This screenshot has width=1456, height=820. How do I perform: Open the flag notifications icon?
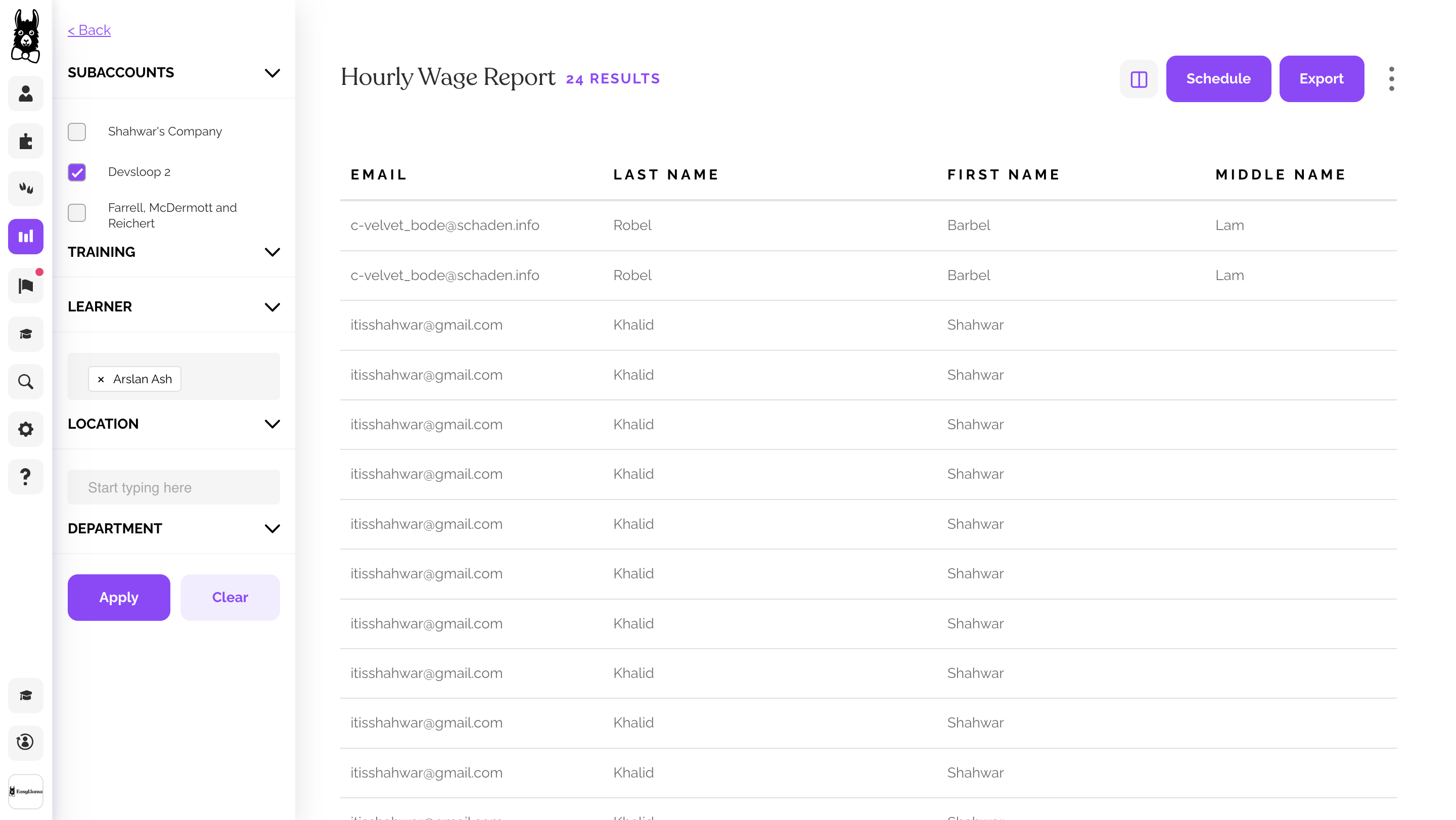[x=25, y=286]
